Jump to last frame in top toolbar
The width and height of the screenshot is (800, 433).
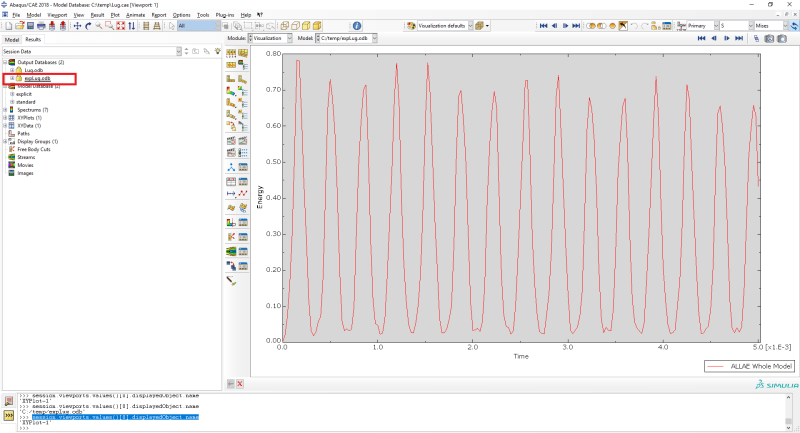(576, 26)
